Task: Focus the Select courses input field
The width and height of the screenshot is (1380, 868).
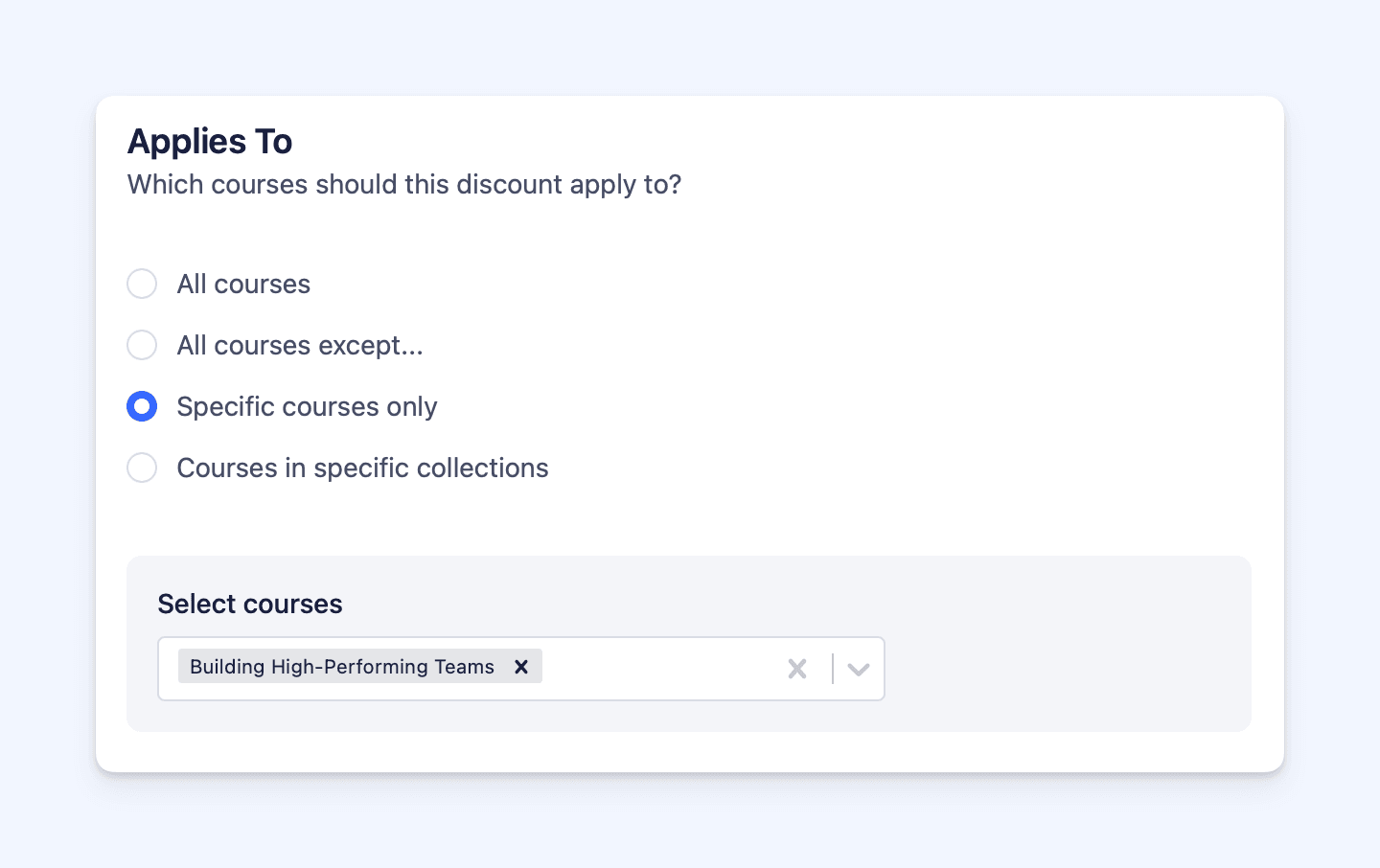Action: [661, 669]
